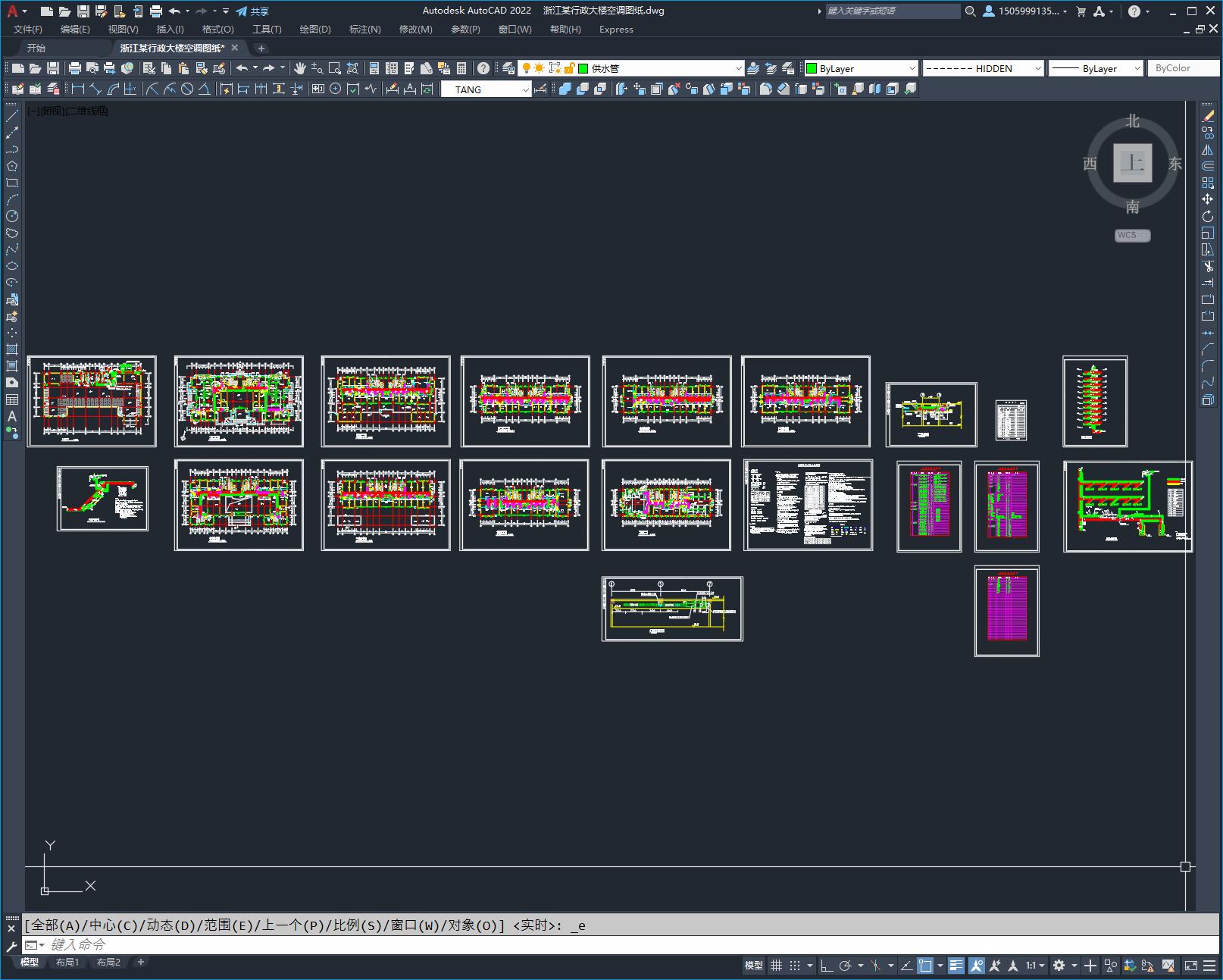
Task: Click the Linear dimension tool icon
Action: coord(78,89)
